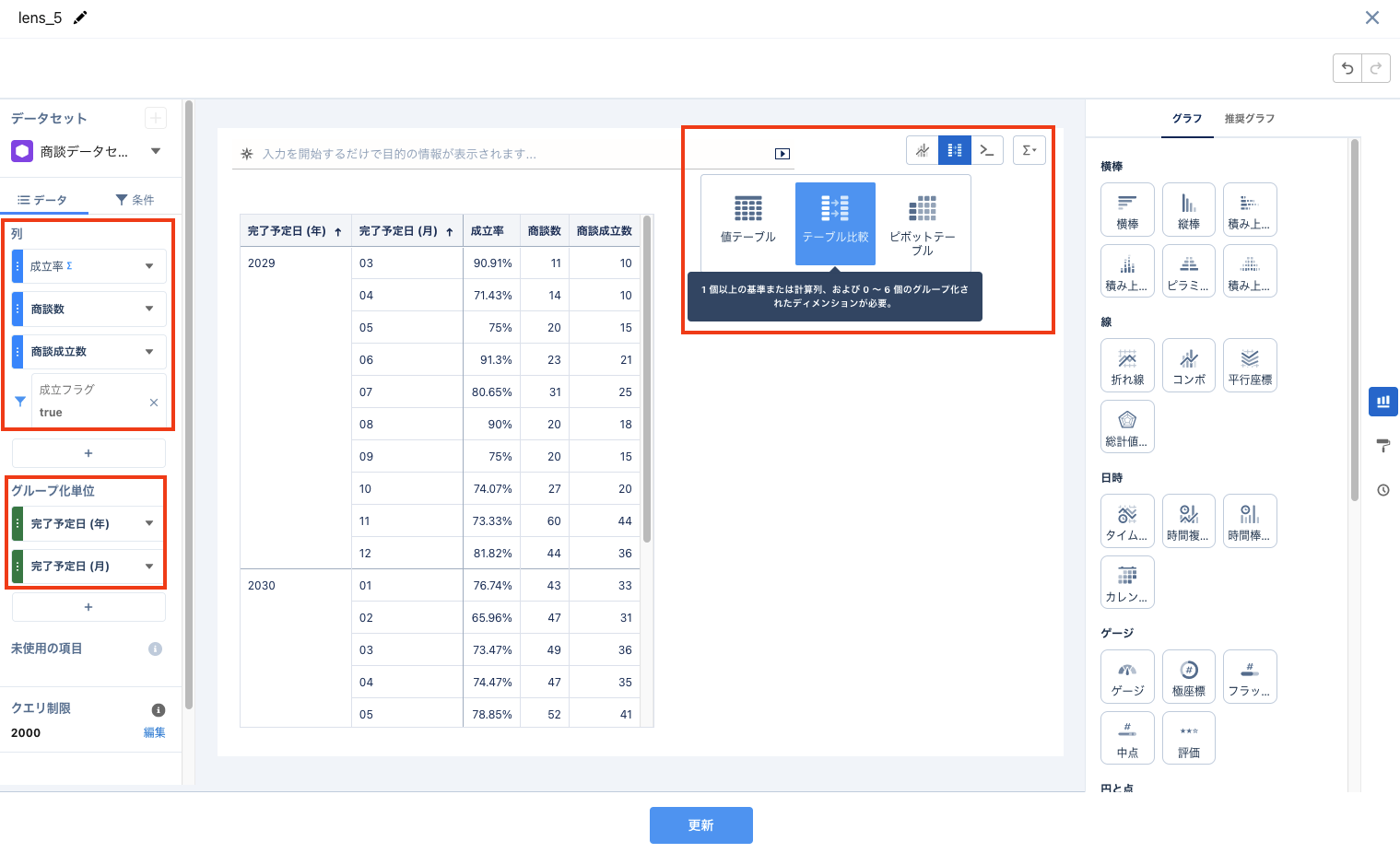The width and height of the screenshot is (1400, 853).
Task: Choose the 極座標 chart type
Action: [x=1189, y=677]
